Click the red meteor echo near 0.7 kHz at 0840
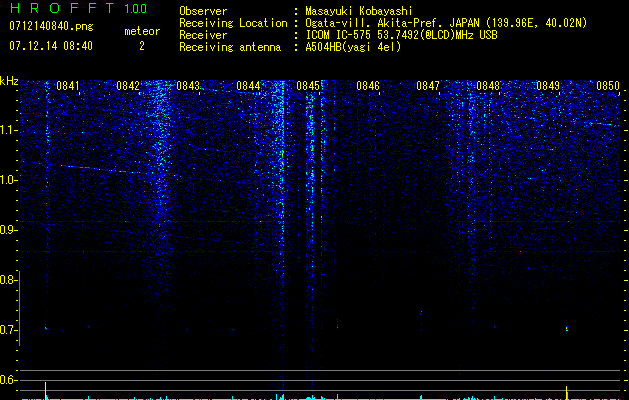 pos(46,328)
